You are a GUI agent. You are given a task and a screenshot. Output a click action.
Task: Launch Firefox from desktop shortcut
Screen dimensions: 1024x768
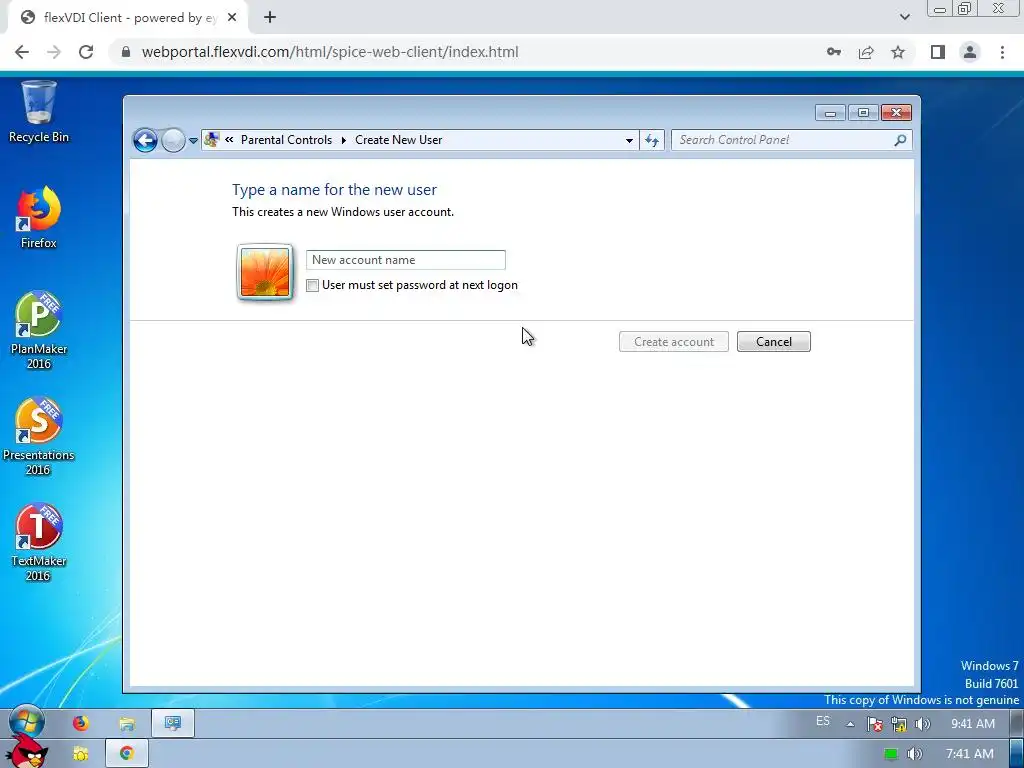click(x=39, y=217)
